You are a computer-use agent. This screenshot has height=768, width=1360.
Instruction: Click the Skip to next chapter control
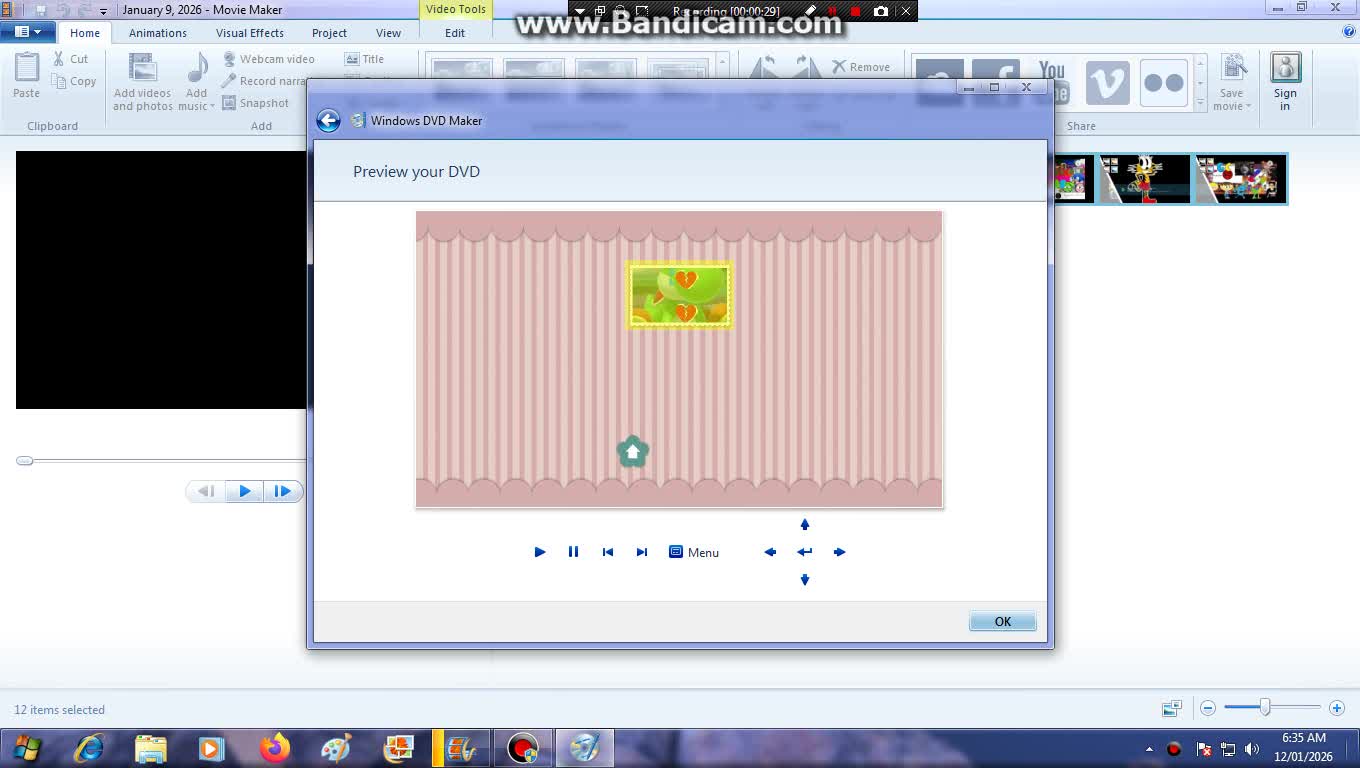coord(641,552)
